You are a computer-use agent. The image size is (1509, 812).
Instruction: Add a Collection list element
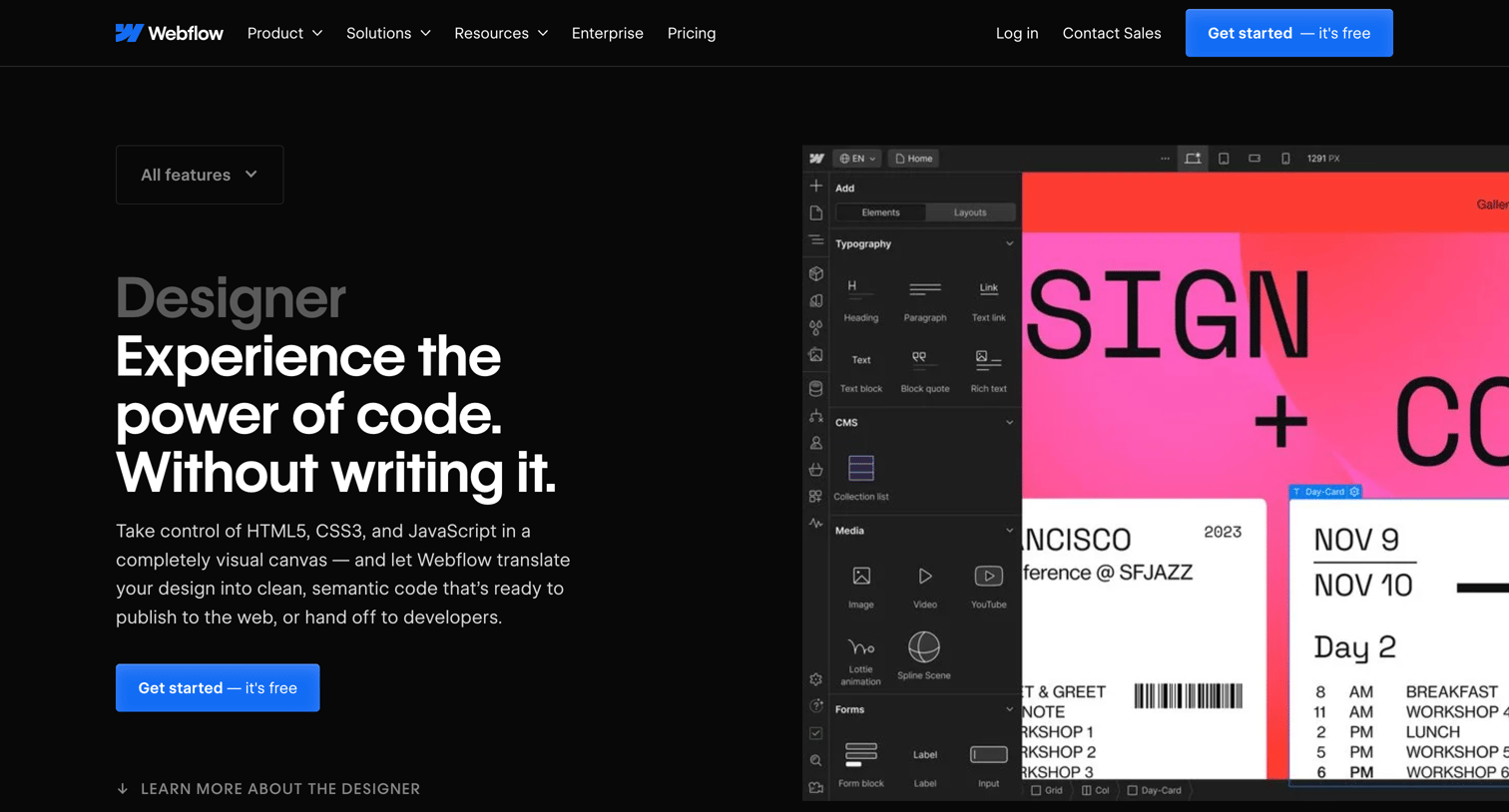(x=860, y=477)
